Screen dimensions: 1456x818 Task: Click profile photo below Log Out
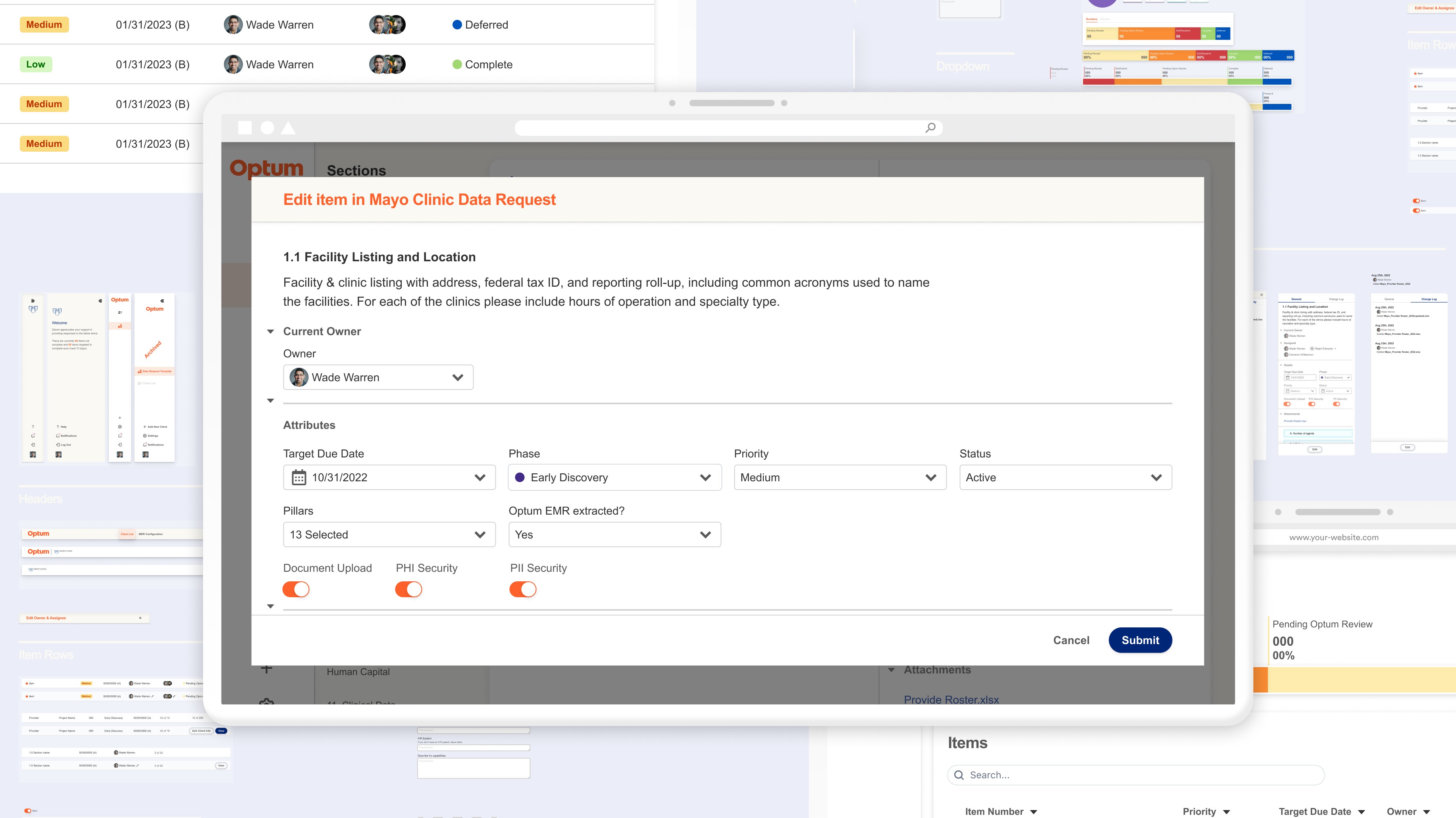(59, 455)
